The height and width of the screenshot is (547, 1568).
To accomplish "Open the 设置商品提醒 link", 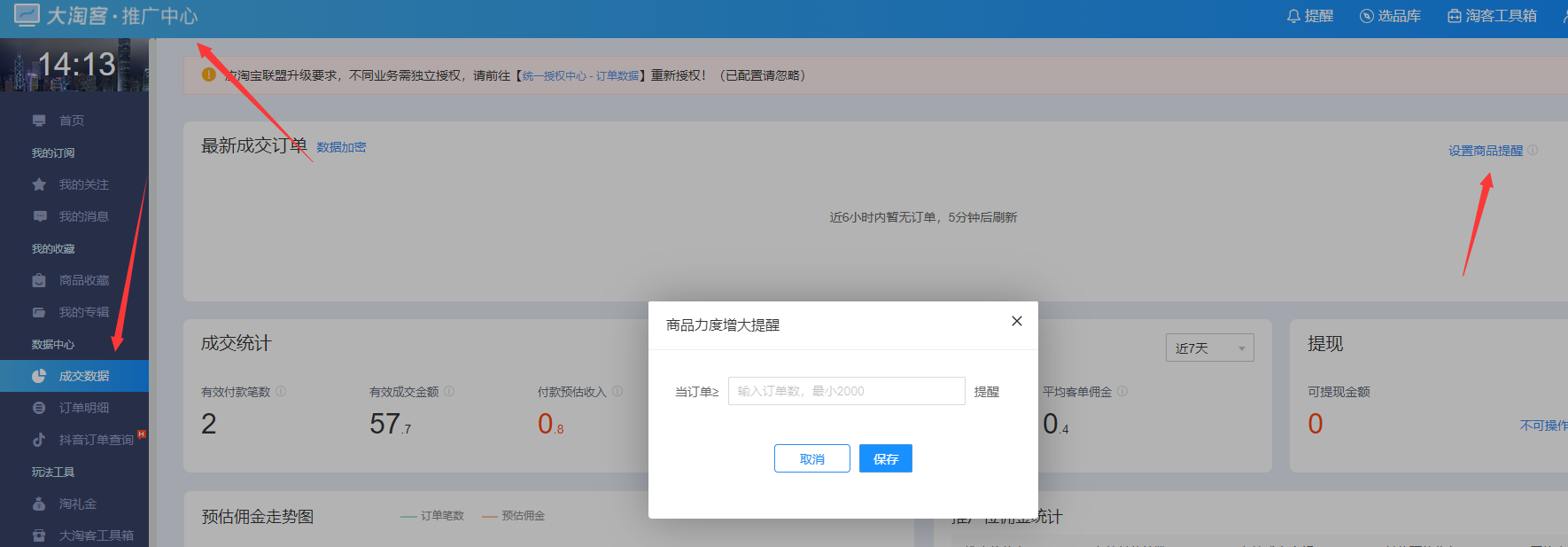I will 1485,151.
